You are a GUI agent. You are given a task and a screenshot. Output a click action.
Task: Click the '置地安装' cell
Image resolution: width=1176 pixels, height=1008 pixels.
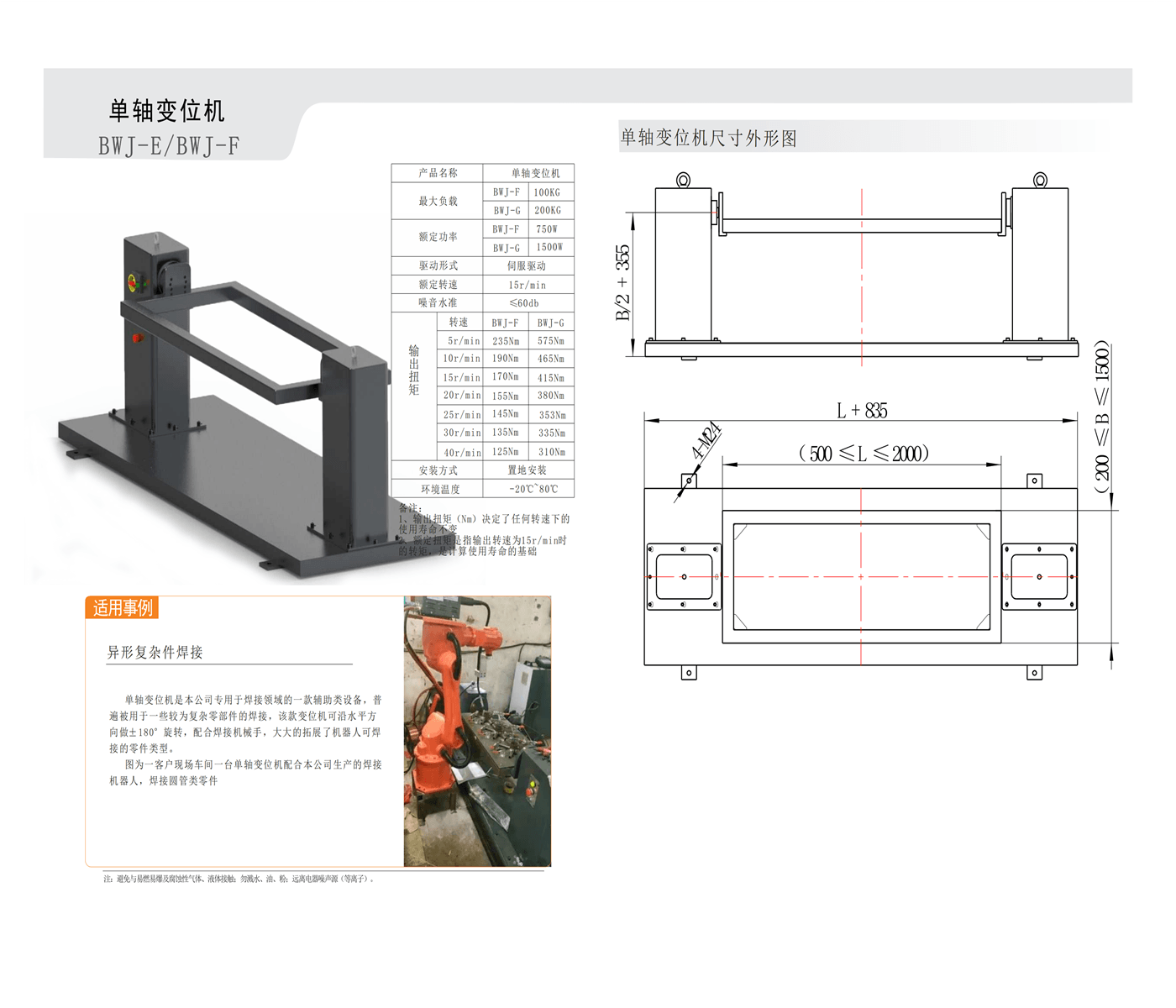527,470
